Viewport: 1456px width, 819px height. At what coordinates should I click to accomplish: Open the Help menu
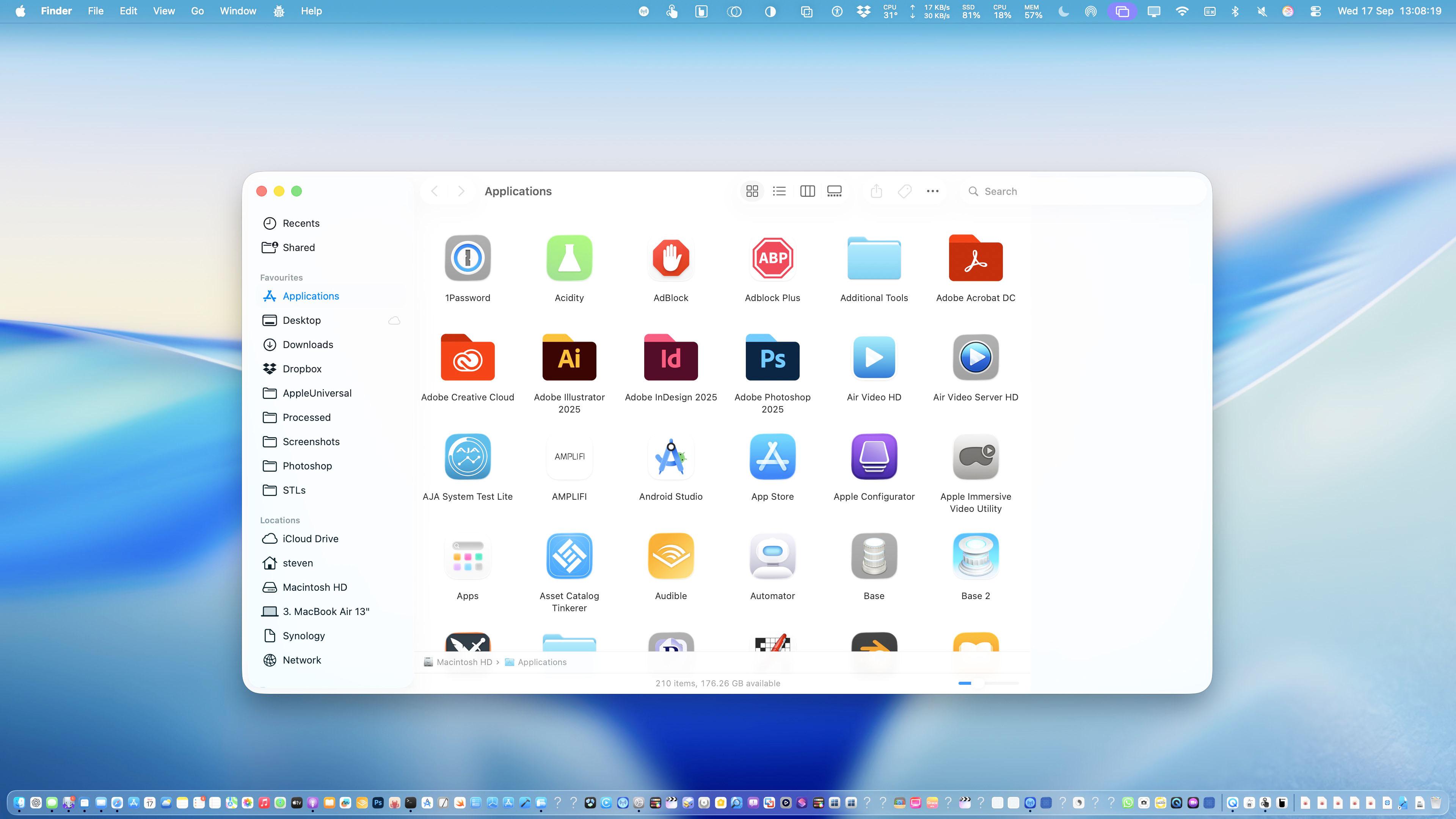point(311,11)
